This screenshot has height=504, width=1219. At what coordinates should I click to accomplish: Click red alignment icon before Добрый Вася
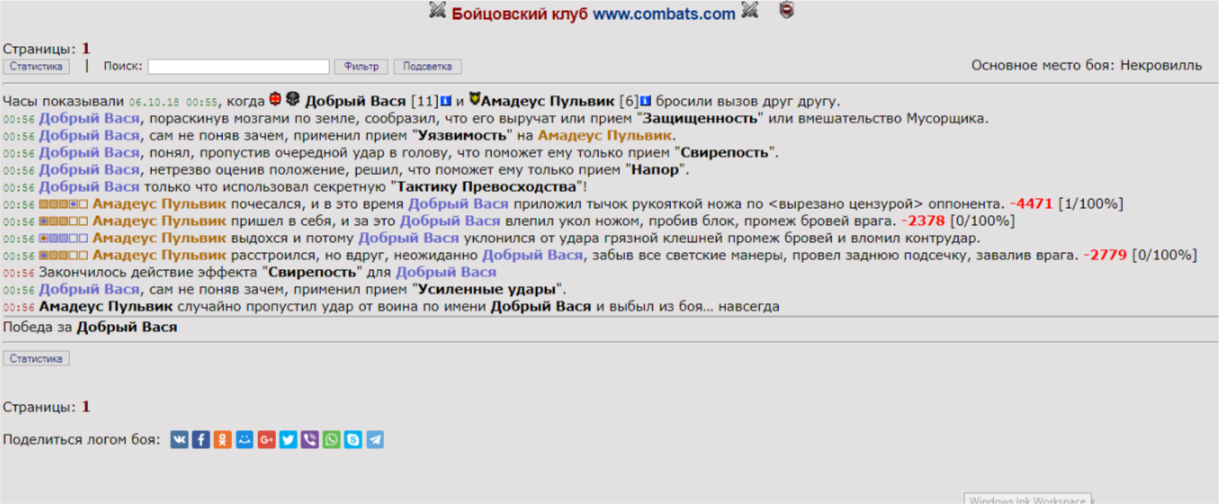tap(276, 100)
